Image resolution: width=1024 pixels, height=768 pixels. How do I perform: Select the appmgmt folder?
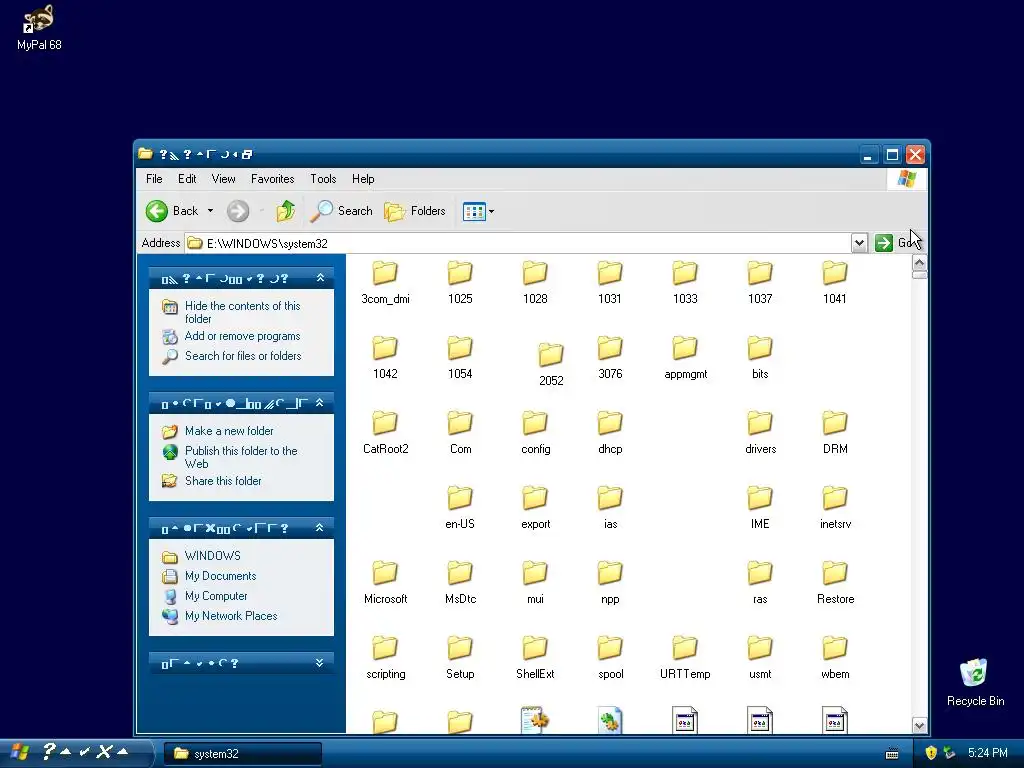click(x=685, y=358)
